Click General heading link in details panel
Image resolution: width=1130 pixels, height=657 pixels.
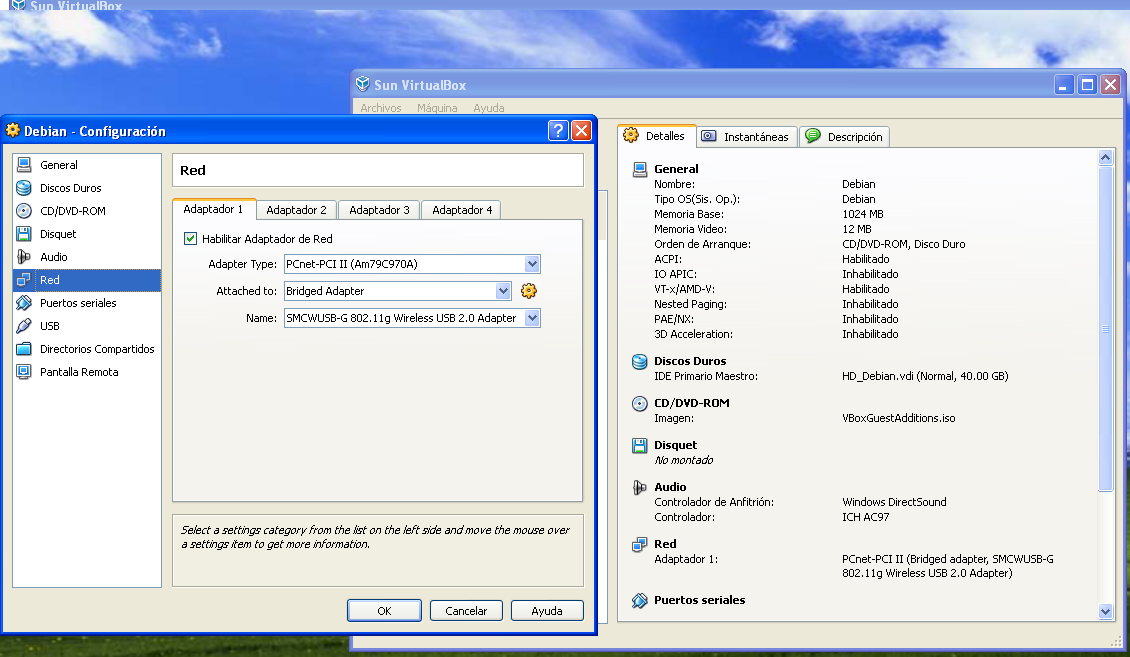click(x=676, y=169)
